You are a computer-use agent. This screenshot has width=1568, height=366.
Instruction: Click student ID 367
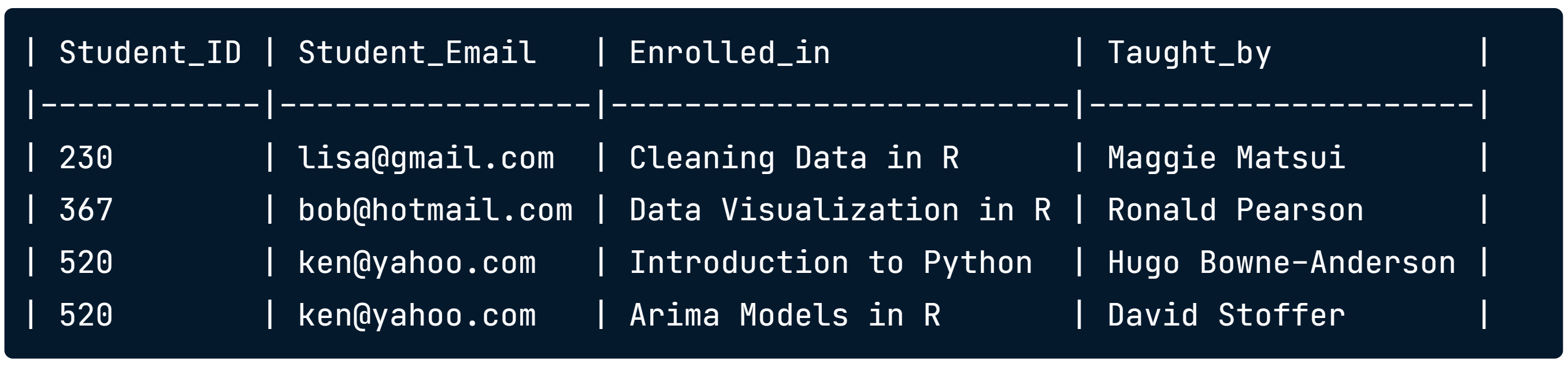86,210
